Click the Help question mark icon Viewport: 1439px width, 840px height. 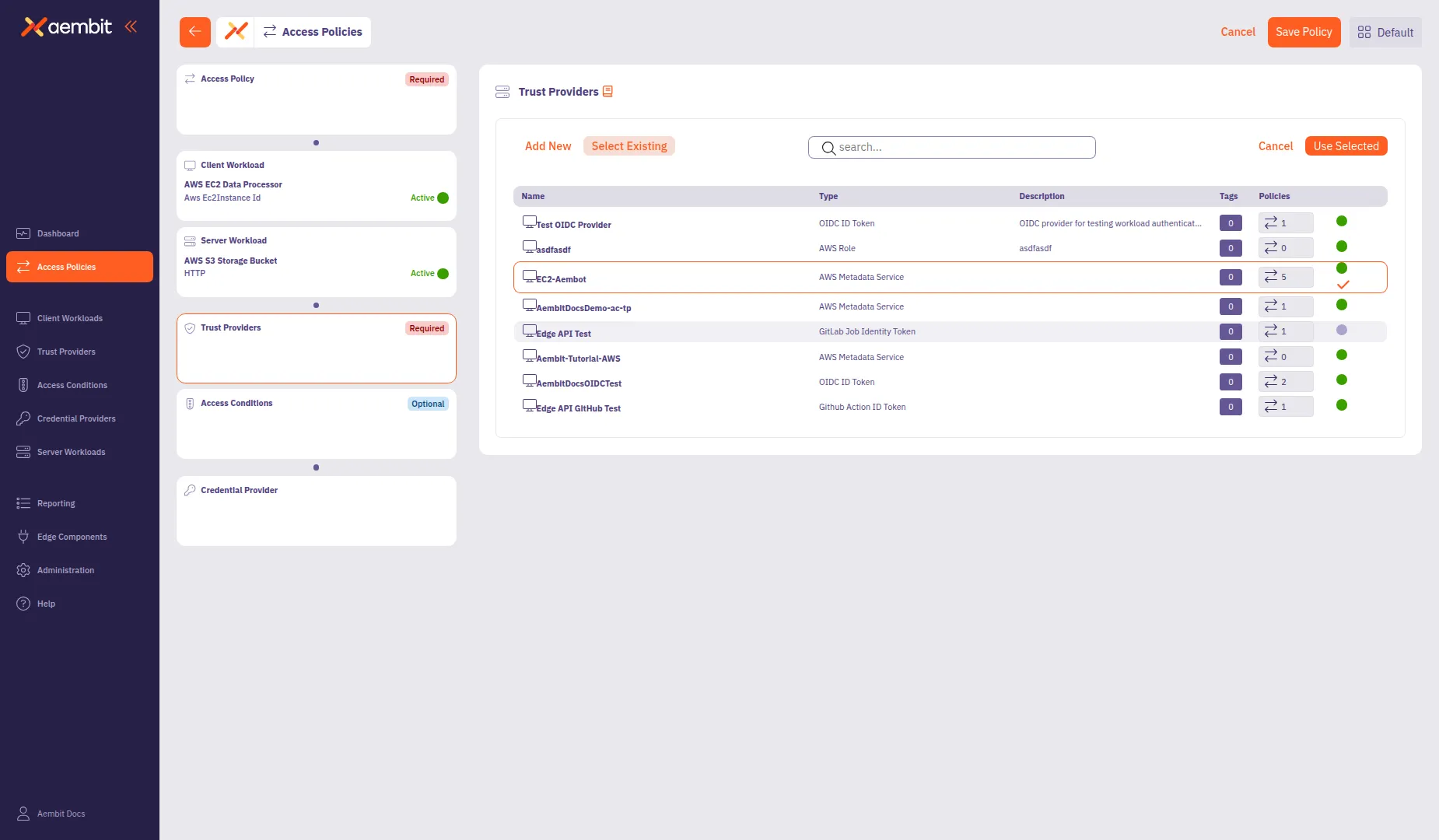(23, 603)
